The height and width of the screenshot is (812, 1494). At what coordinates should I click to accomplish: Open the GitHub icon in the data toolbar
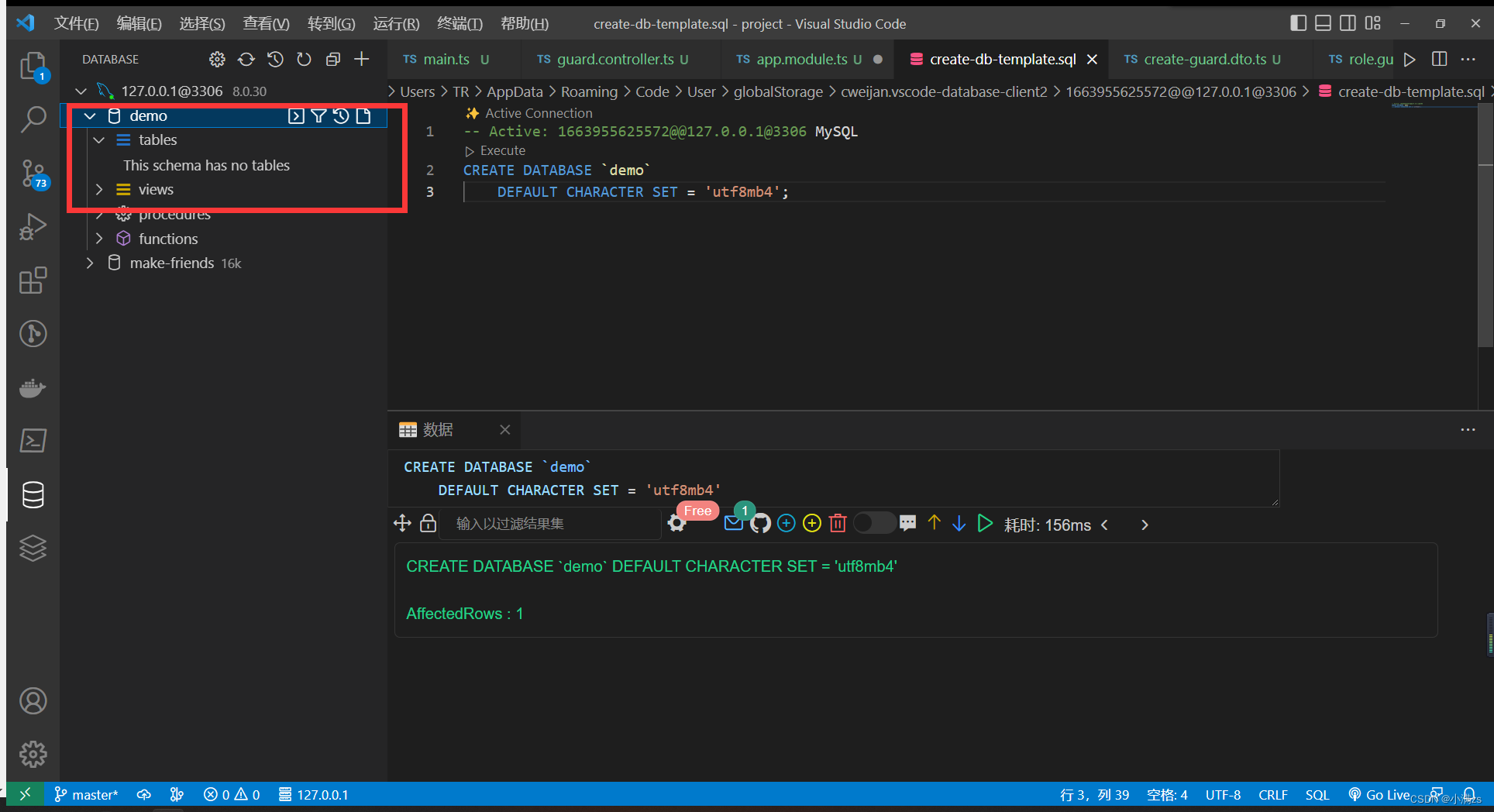760,524
